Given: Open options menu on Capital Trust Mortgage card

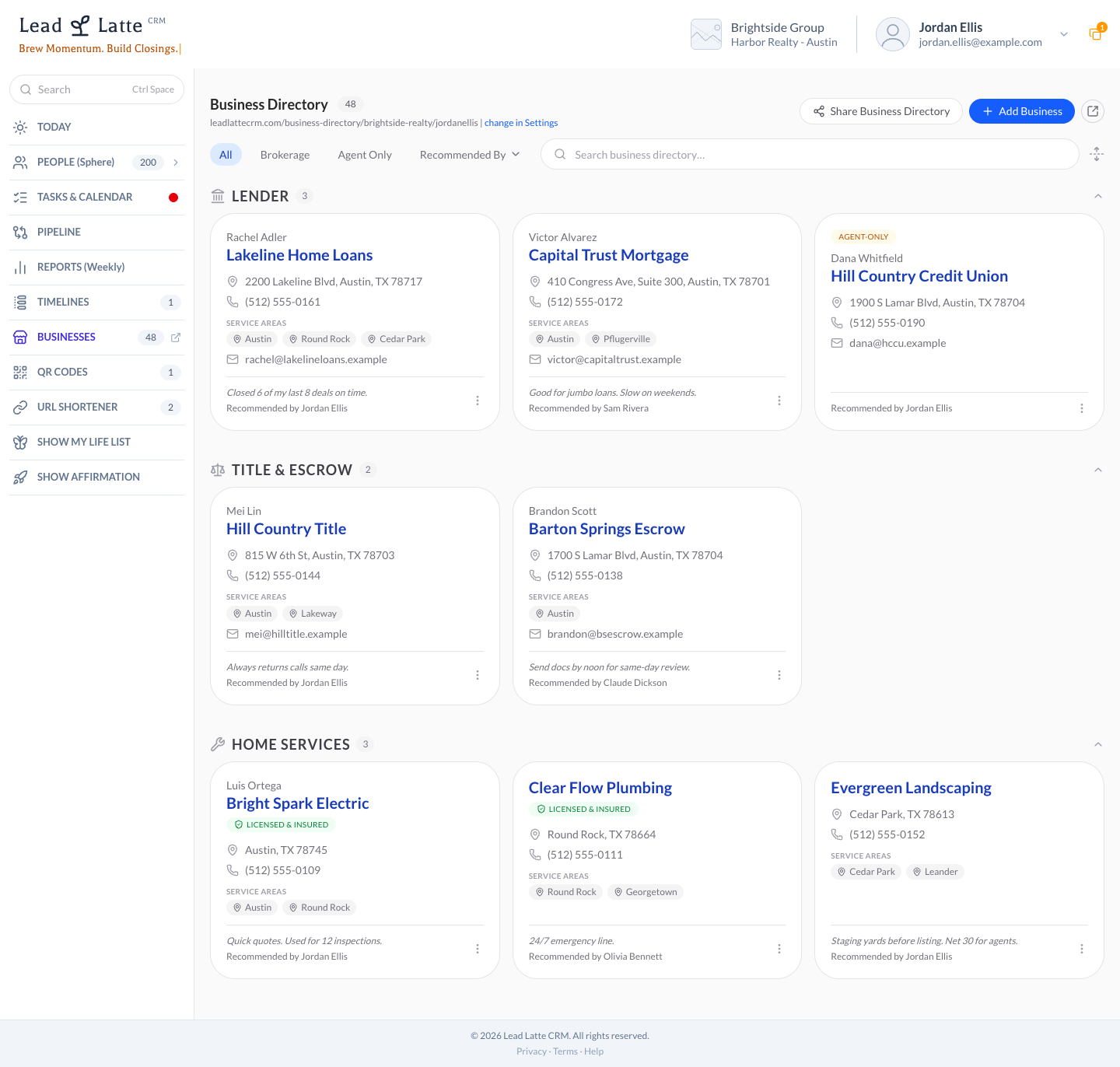Looking at the screenshot, I should tap(779, 401).
